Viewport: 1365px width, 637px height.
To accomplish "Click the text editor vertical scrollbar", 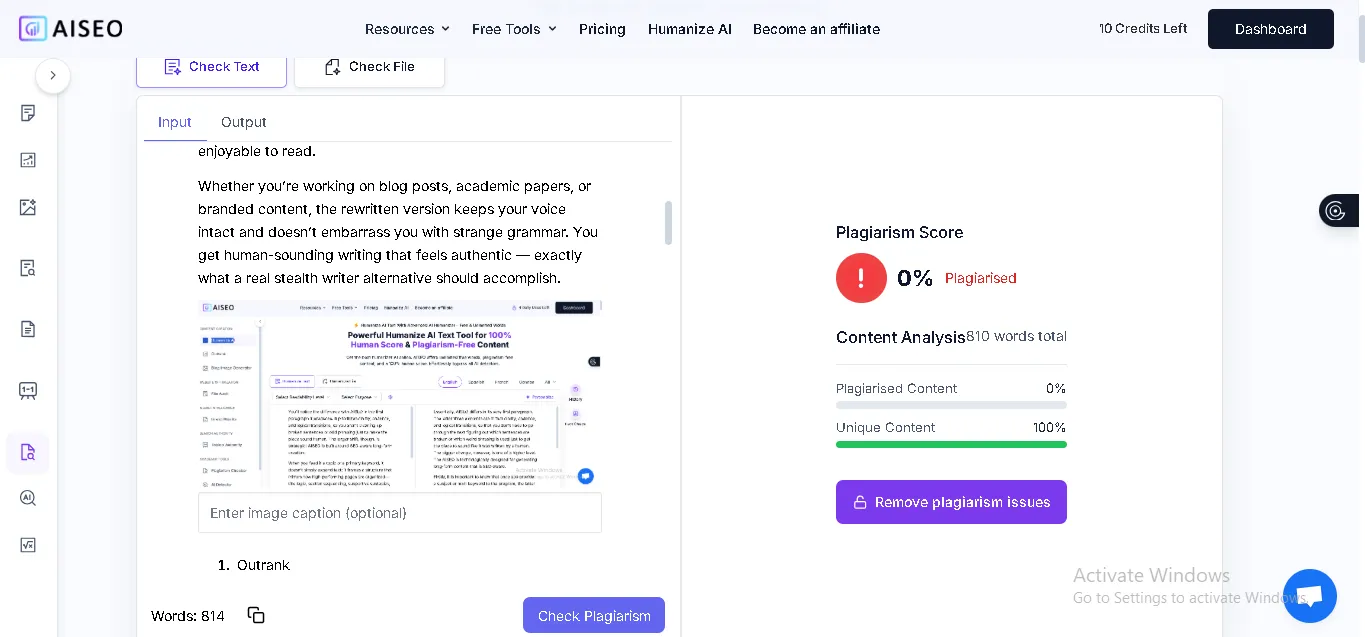I will 668,222.
